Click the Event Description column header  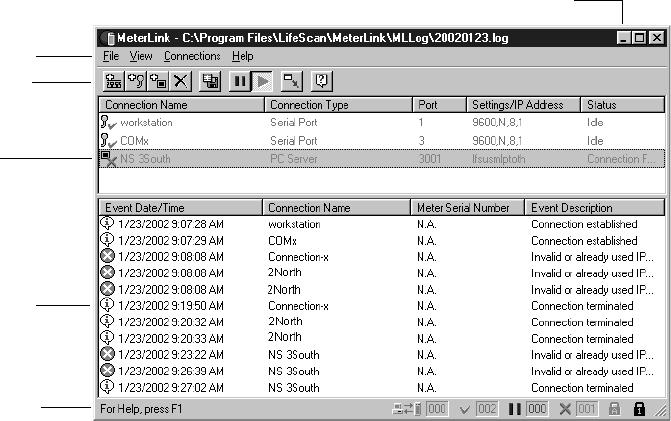595,208
